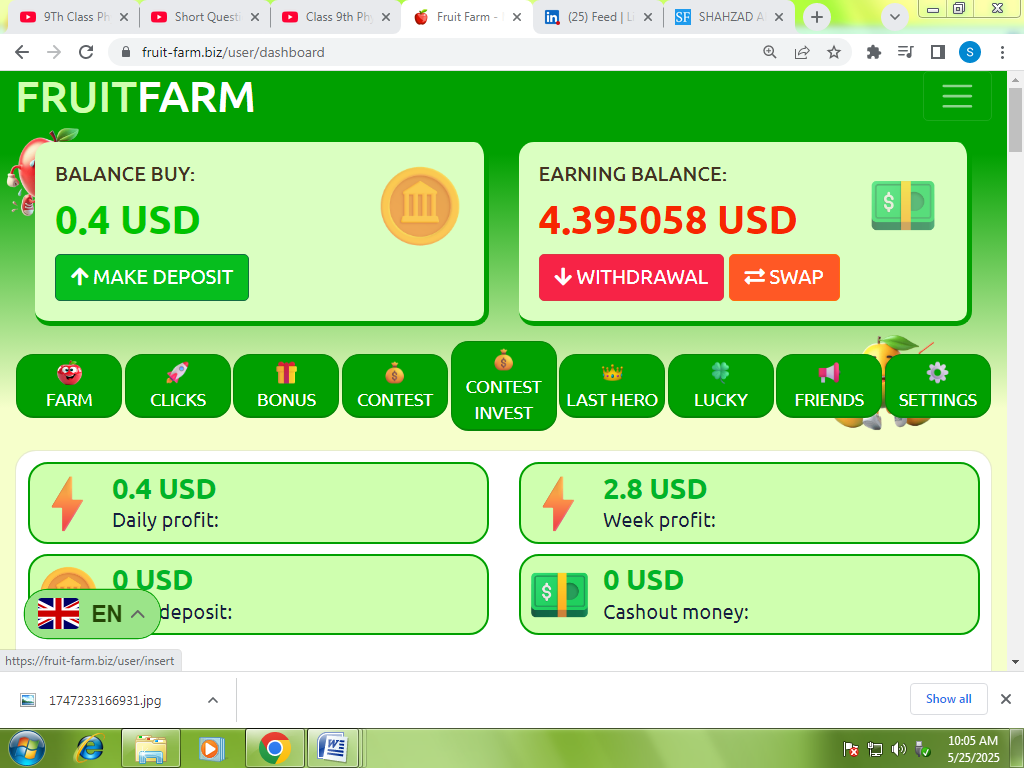The image size is (1024, 768).
Task: Switch to the Short Questi YouTube tab
Action: pyautogui.click(x=203, y=17)
